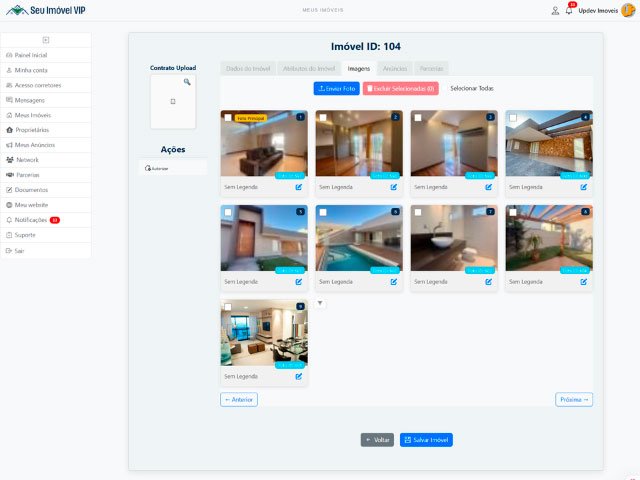Viewport: 640px width, 480px height.
Task: Select the checkbox on pool image 6
Action: tap(323, 213)
